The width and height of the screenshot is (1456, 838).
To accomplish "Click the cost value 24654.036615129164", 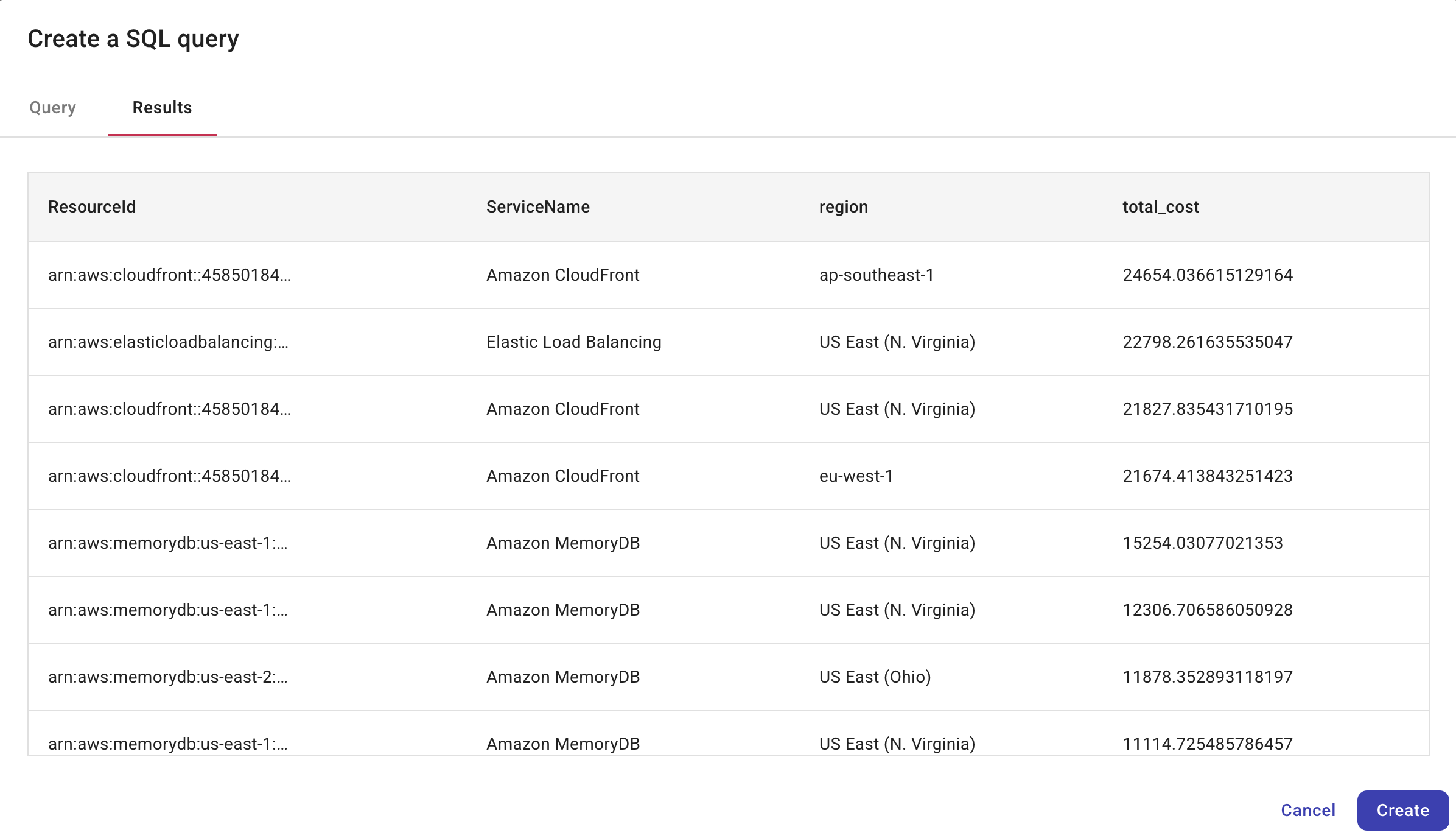I will click(x=1208, y=275).
